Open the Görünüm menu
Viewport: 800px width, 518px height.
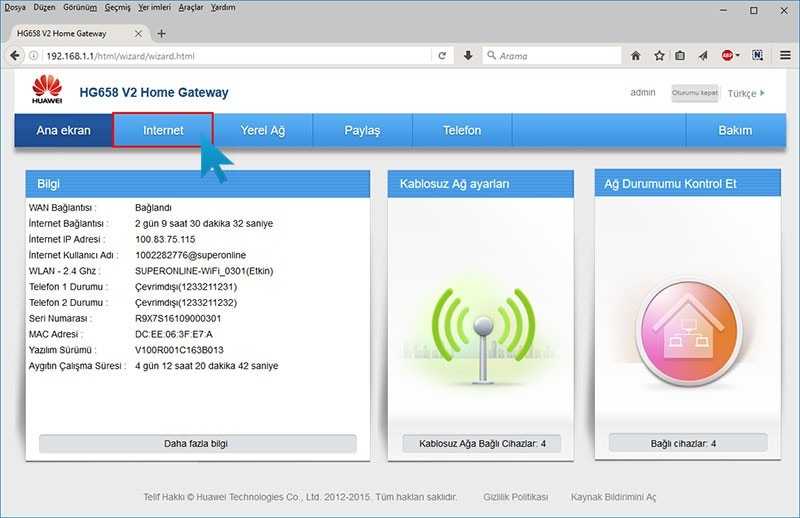pyautogui.click(x=80, y=7)
